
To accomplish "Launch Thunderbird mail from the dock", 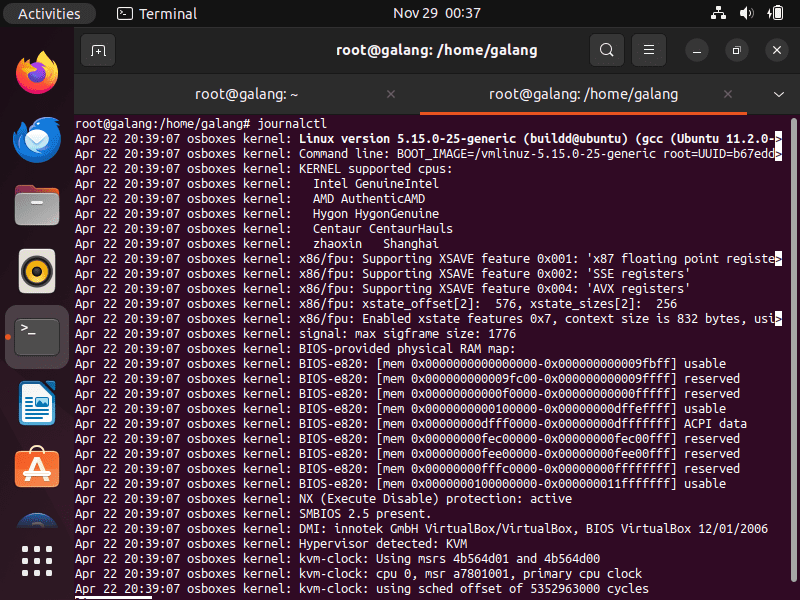I will [x=37, y=140].
